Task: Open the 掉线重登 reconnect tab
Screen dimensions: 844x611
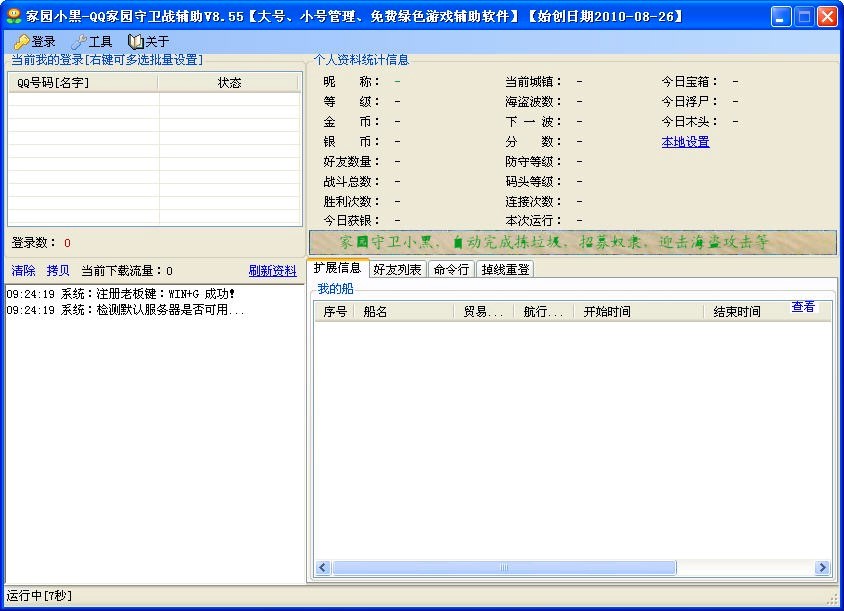Action: click(x=504, y=268)
